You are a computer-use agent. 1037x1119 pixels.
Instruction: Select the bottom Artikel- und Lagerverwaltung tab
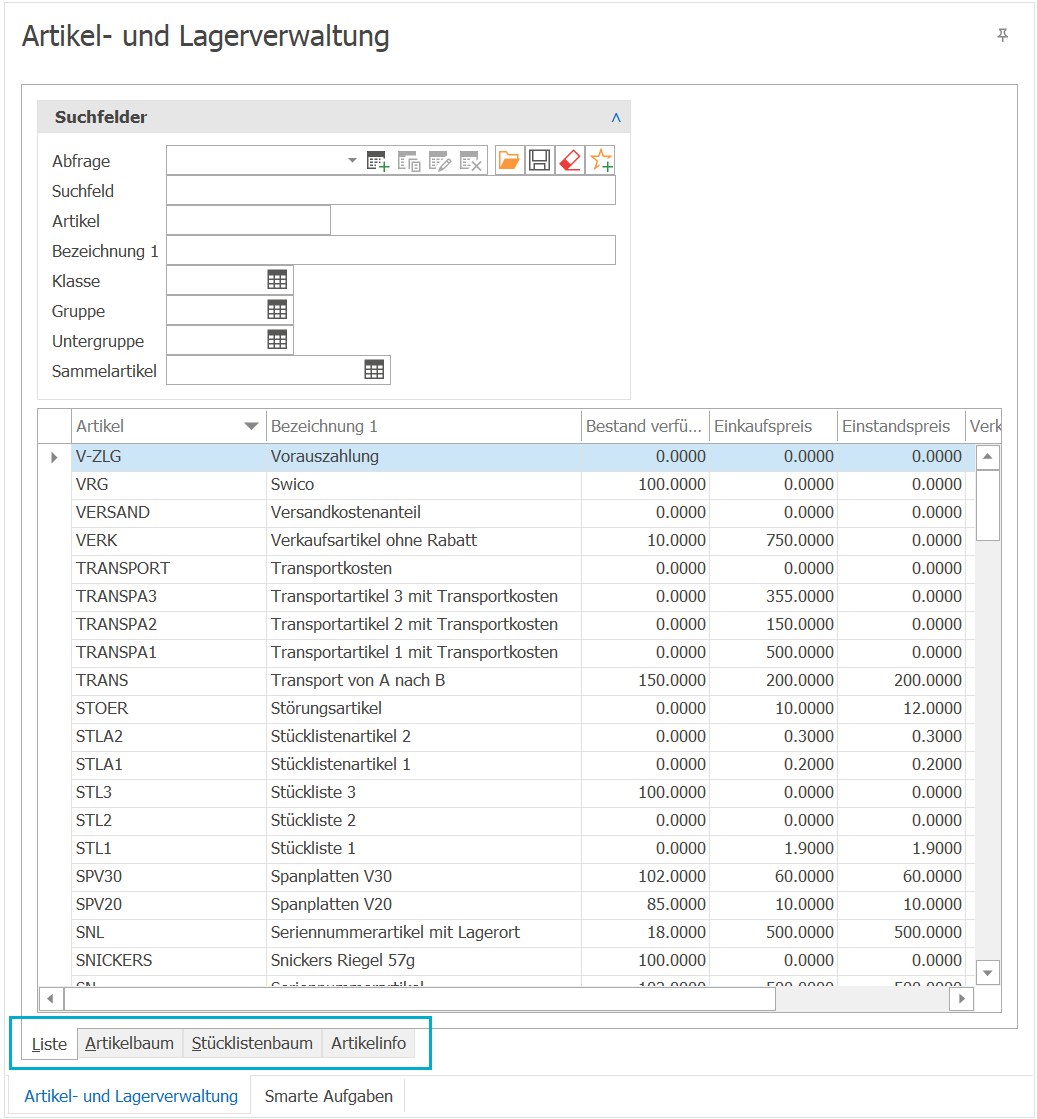(131, 1096)
